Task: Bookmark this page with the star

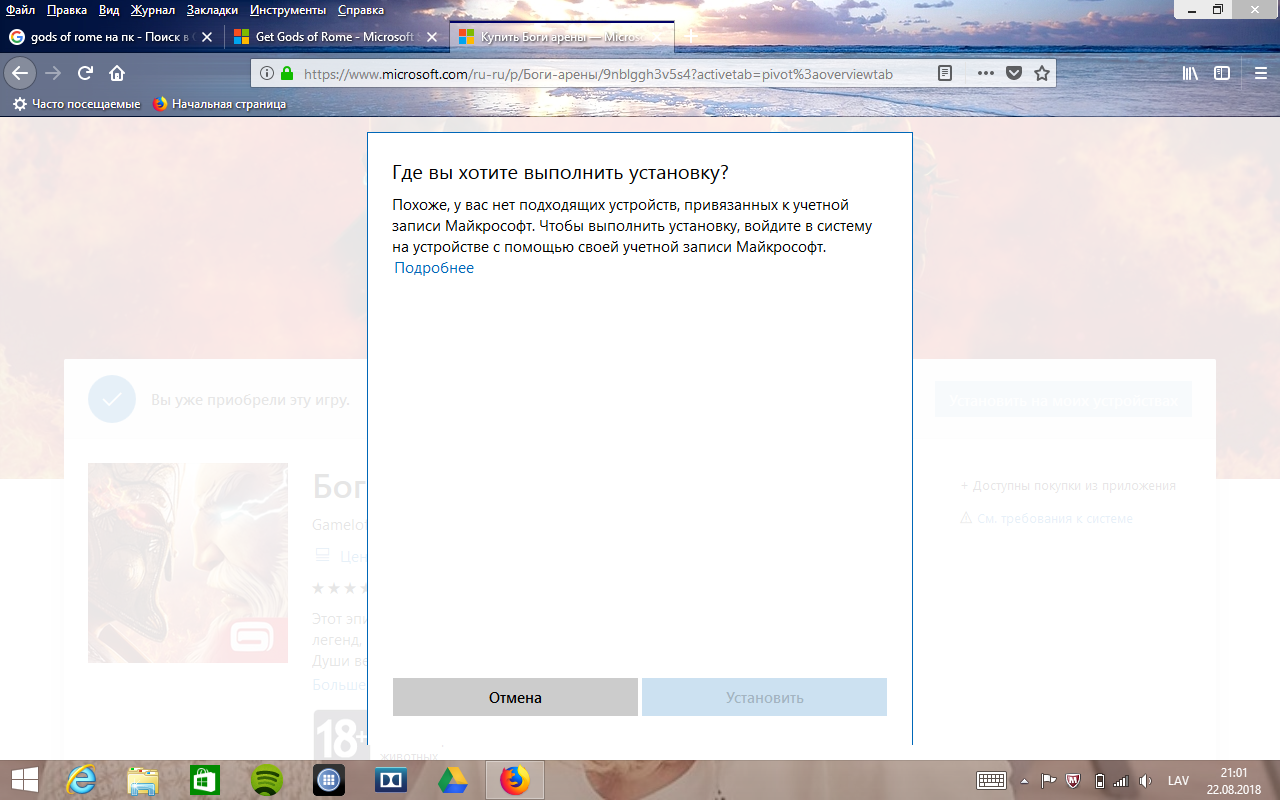Action: coord(1041,73)
